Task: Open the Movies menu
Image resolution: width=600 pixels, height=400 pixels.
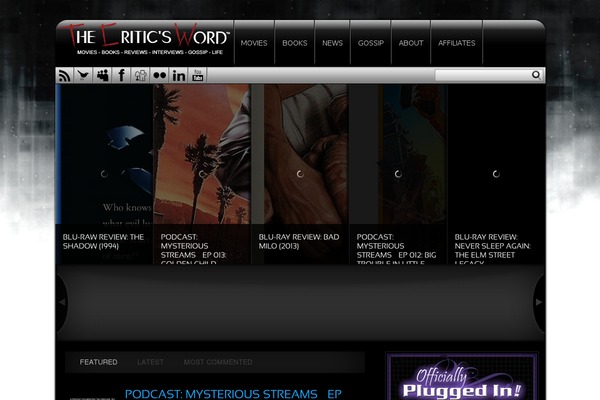Action: (254, 43)
